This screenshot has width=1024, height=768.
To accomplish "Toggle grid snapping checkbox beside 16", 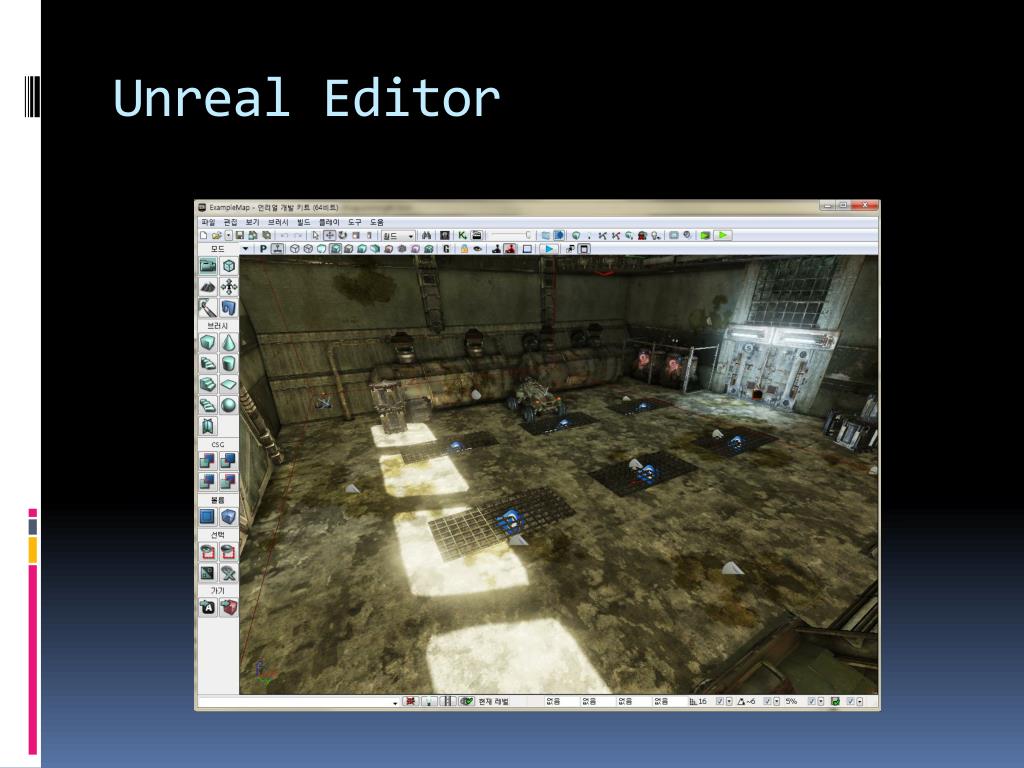I will click(719, 701).
